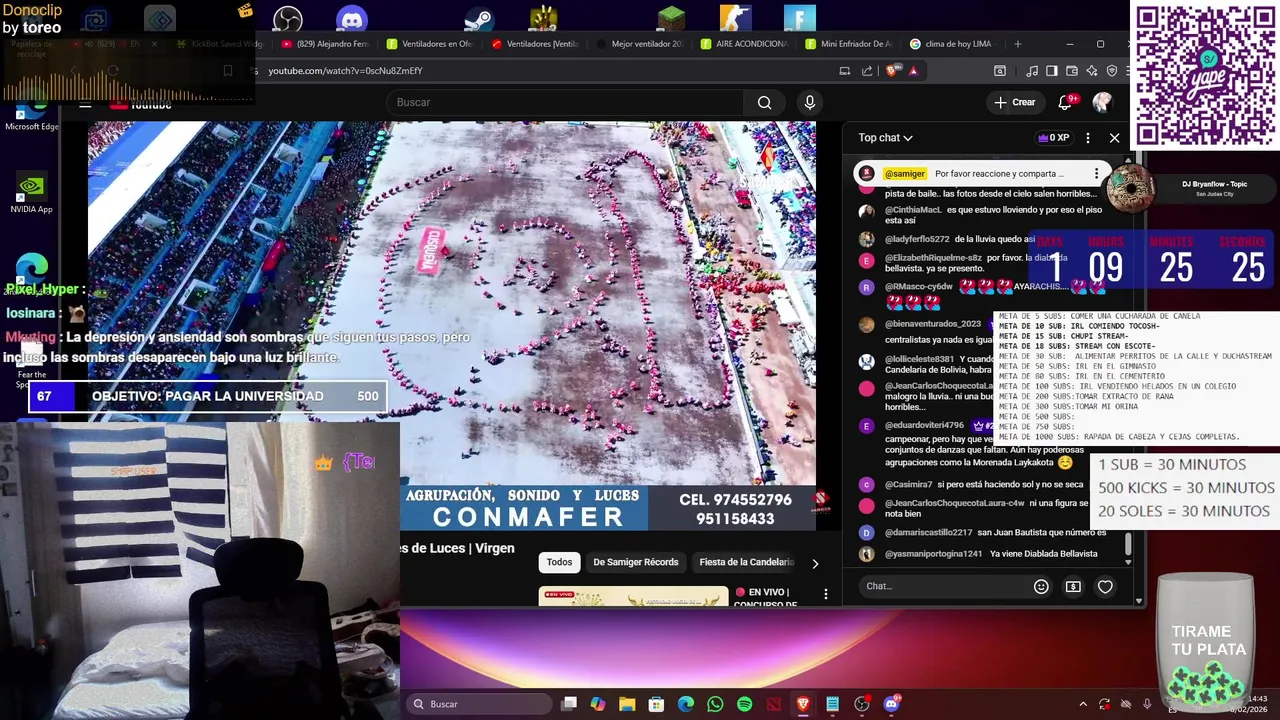Switch to the Ventiladores en Ofe tab
1280x720 pixels.
tap(430, 44)
